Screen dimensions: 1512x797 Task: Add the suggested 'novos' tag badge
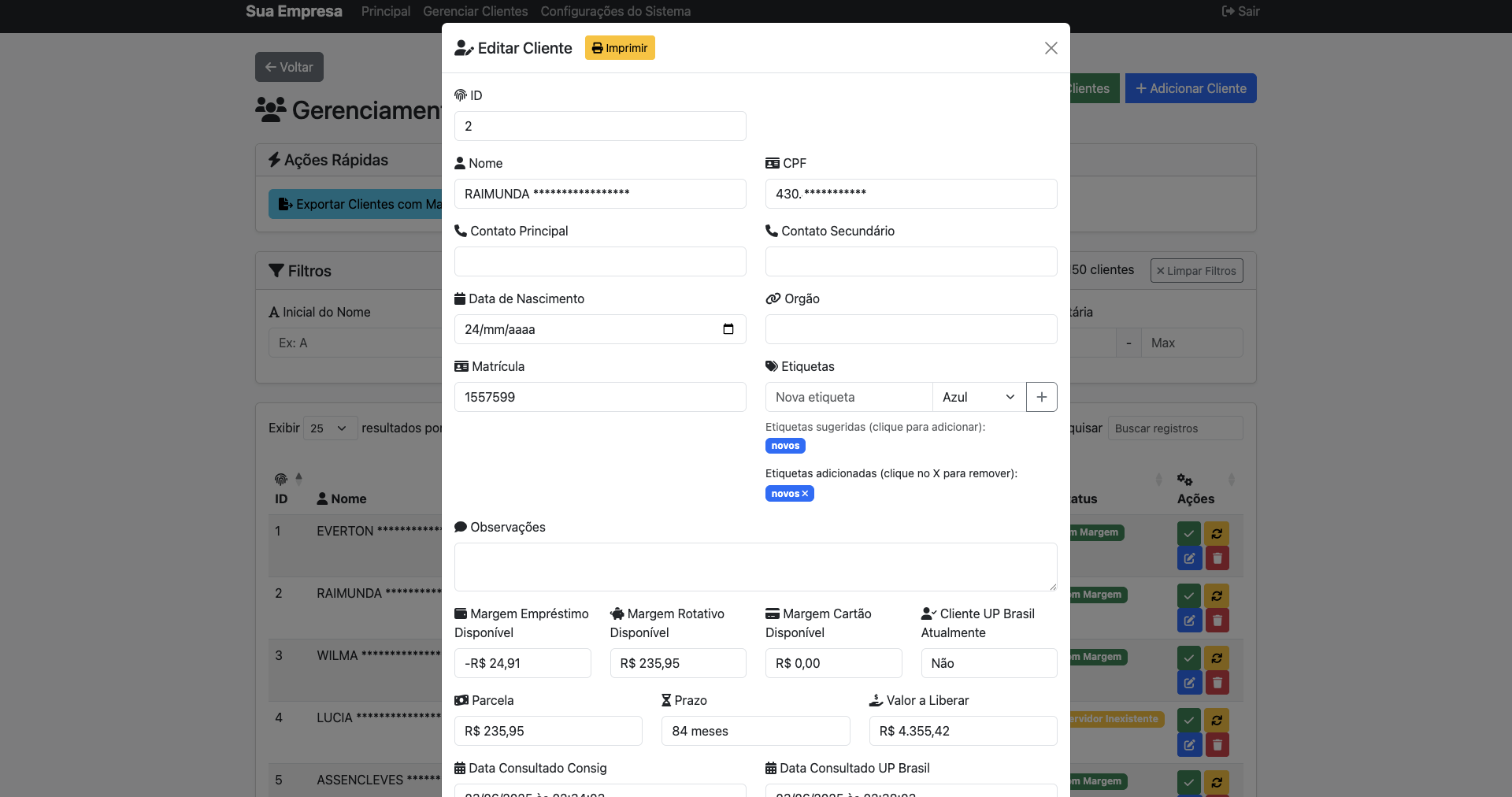click(x=784, y=446)
